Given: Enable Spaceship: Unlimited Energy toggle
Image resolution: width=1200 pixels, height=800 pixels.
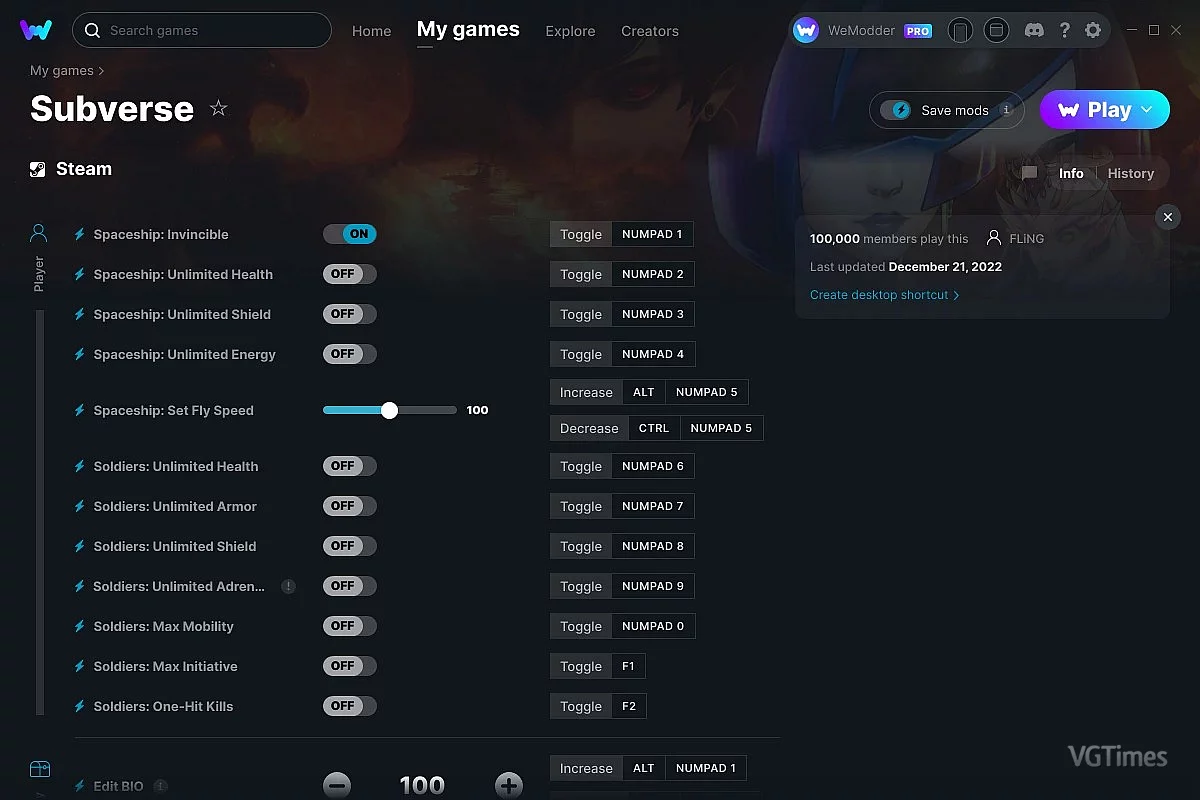Looking at the screenshot, I should [x=350, y=354].
